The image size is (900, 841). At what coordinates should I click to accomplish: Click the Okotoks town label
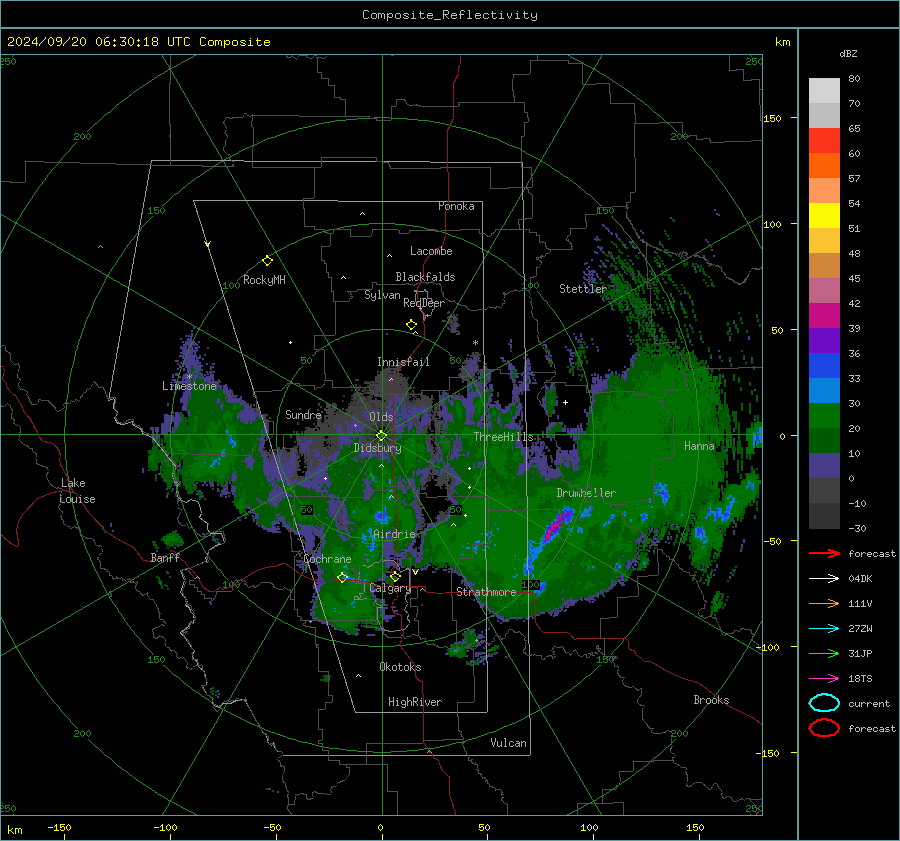coord(400,667)
